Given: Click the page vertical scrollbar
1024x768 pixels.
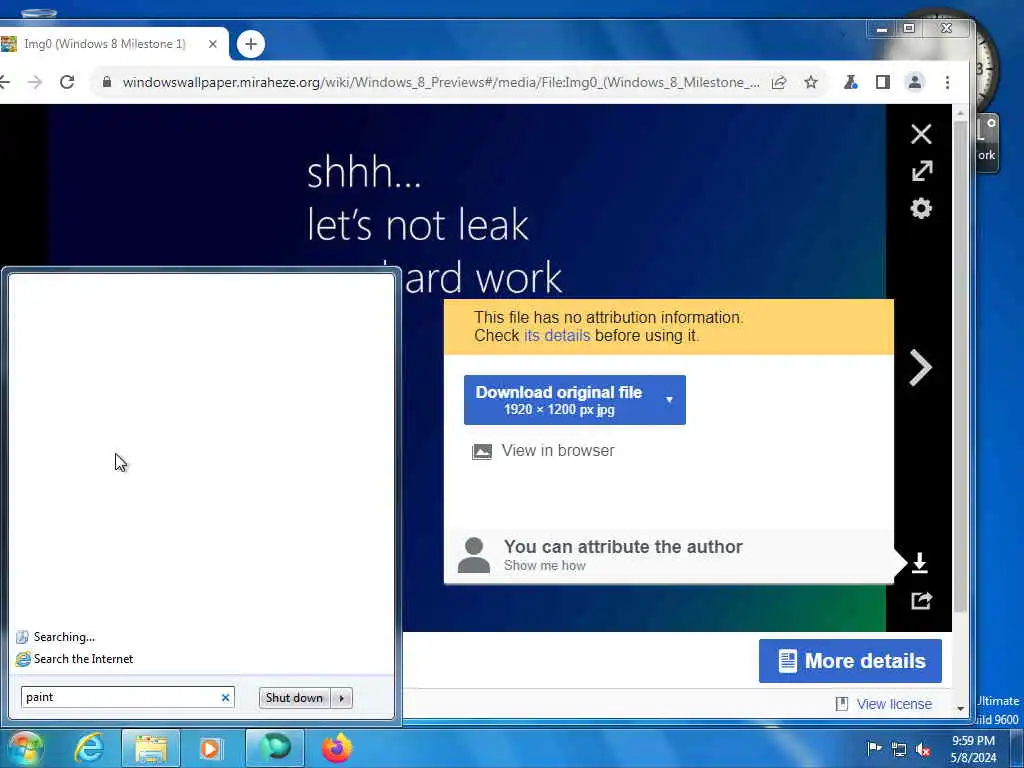Looking at the screenshot, I should tap(959, 366).
